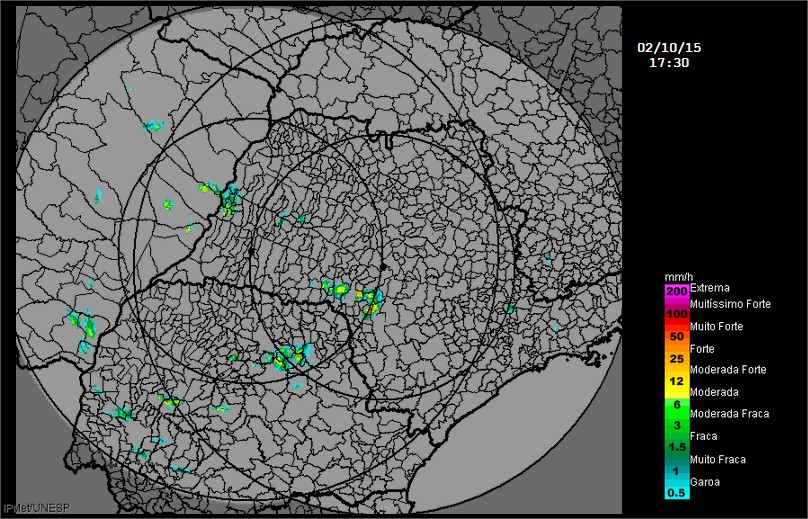
Task: Select the 50 mm/h orange-red swatch
Action: coord(676,337)
